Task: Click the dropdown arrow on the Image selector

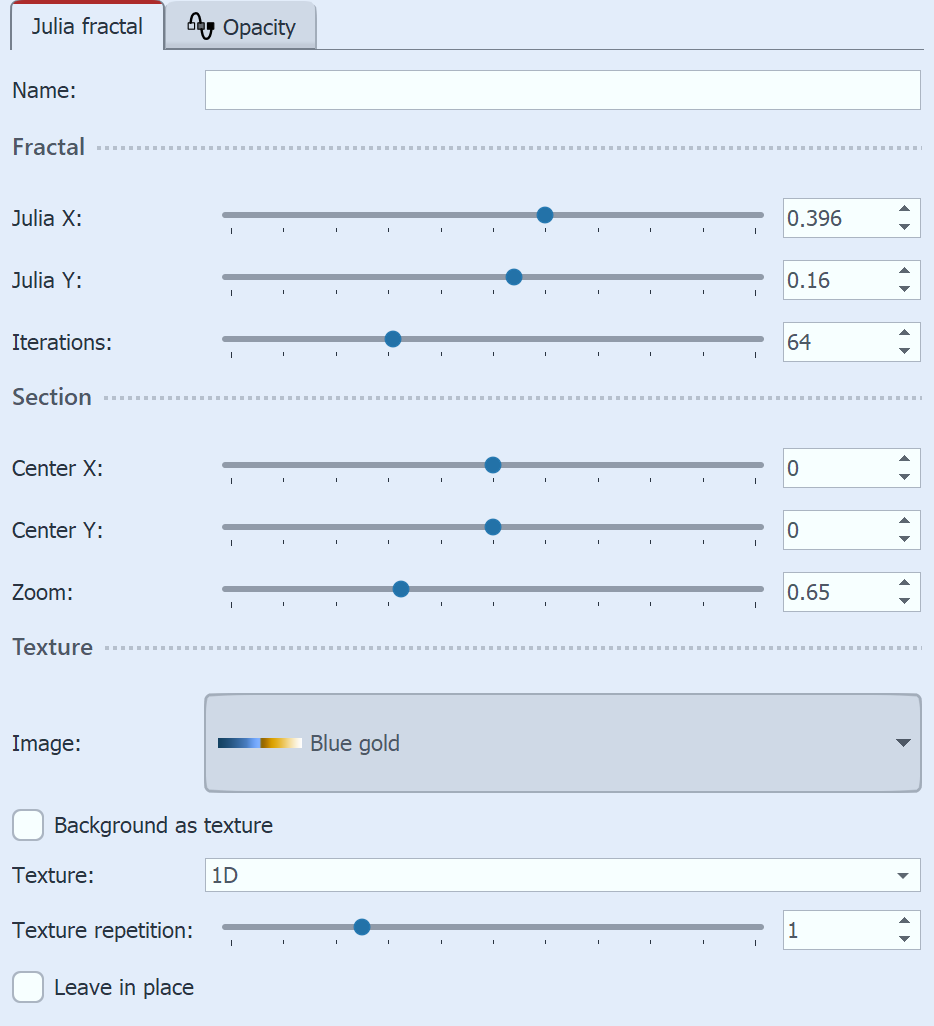Action: point(902,743)
